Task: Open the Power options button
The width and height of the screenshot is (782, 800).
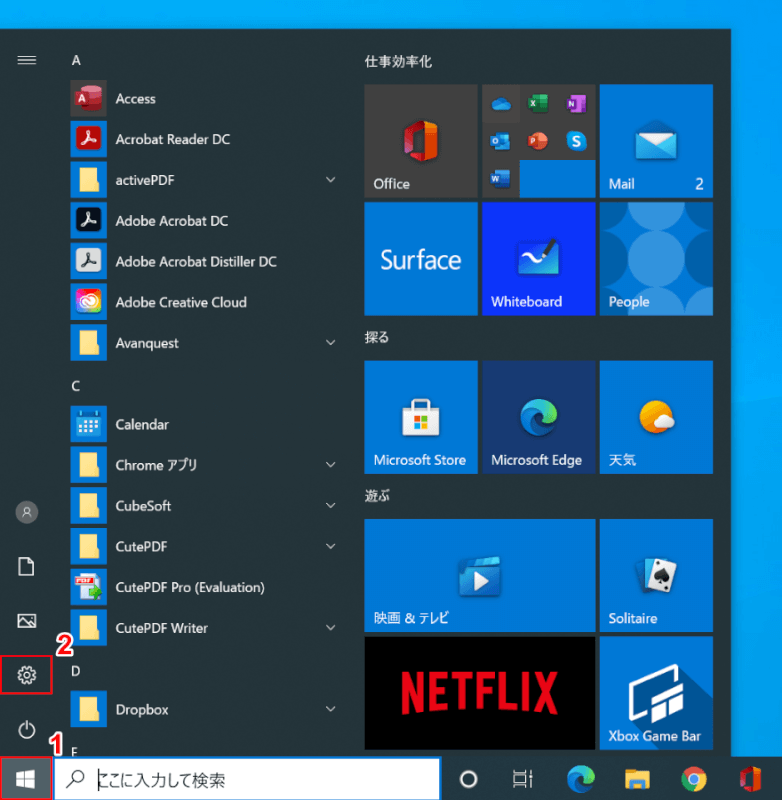Action: [x=27, y=730]
